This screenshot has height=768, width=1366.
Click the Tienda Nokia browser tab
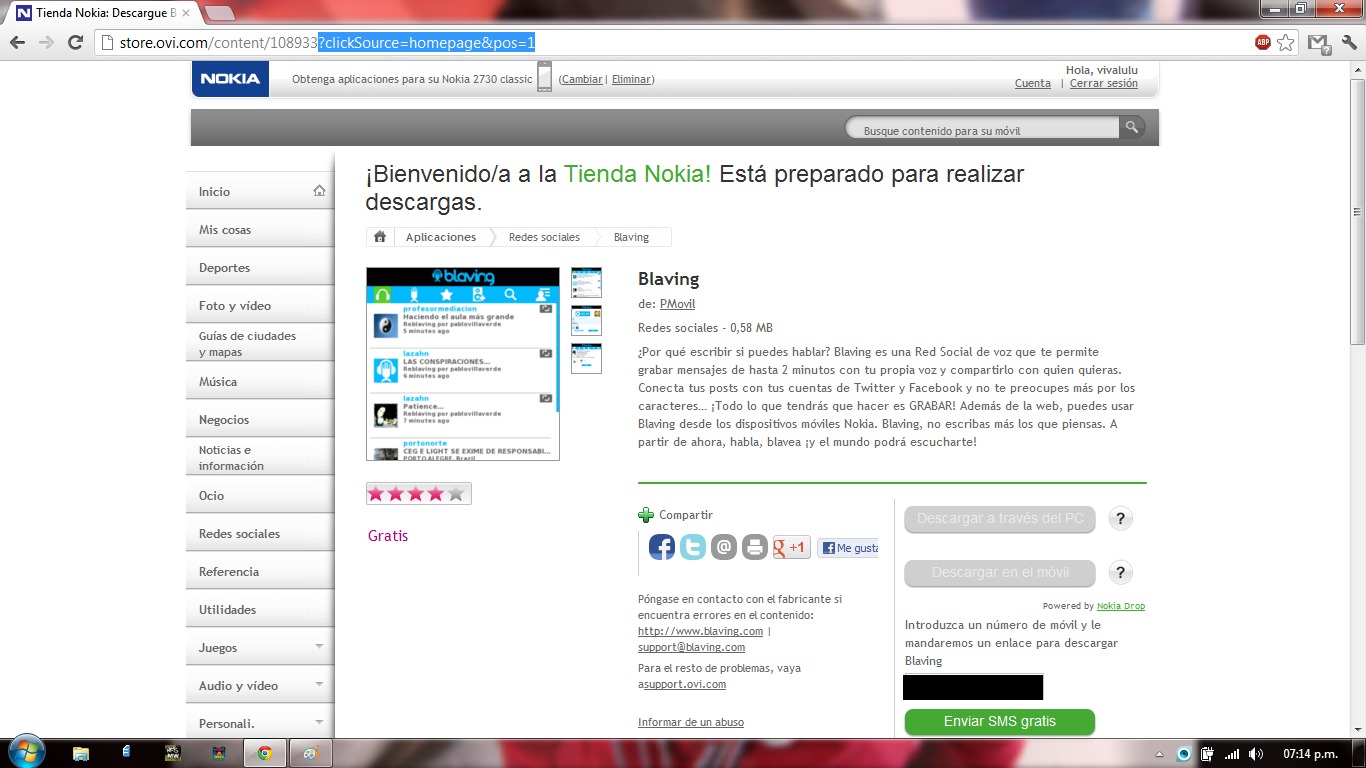click(103, 13)
